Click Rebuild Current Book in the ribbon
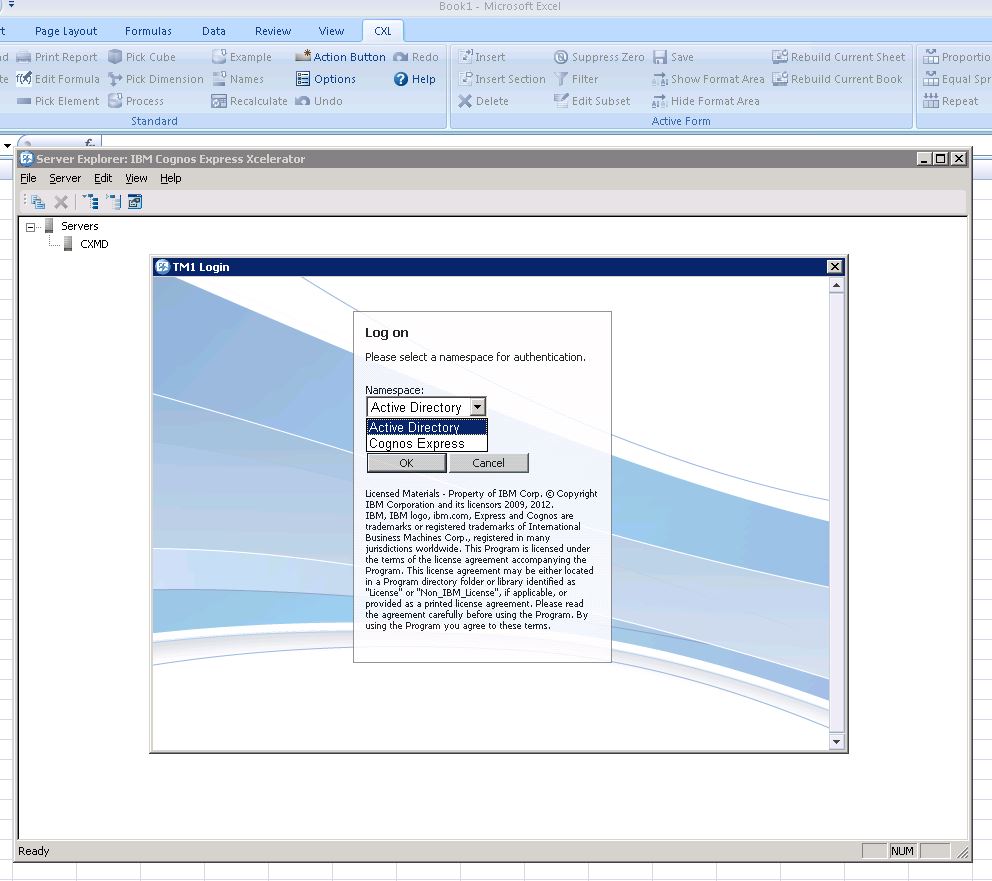 [838, 79]
